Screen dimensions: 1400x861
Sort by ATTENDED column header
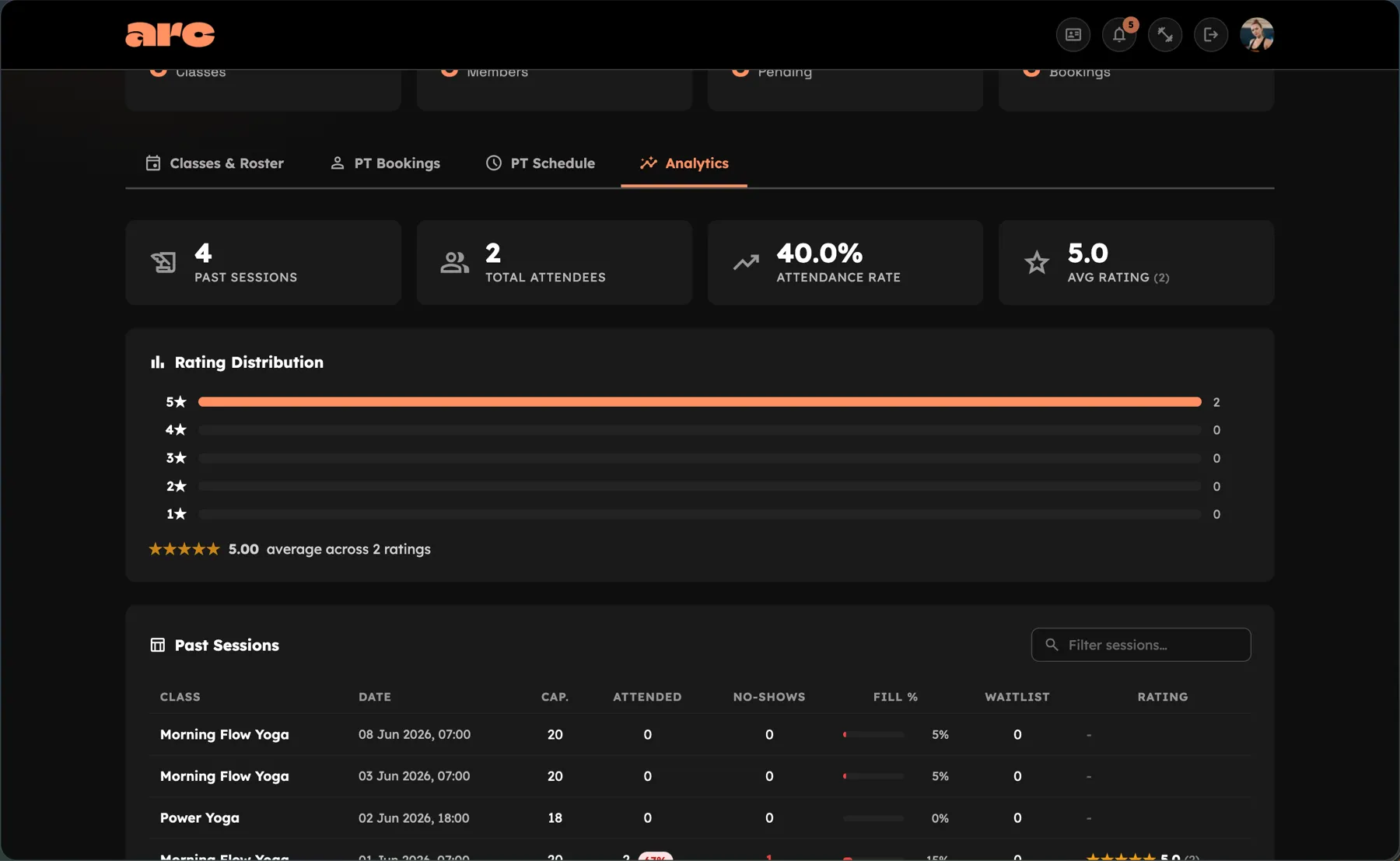[647, 697]
